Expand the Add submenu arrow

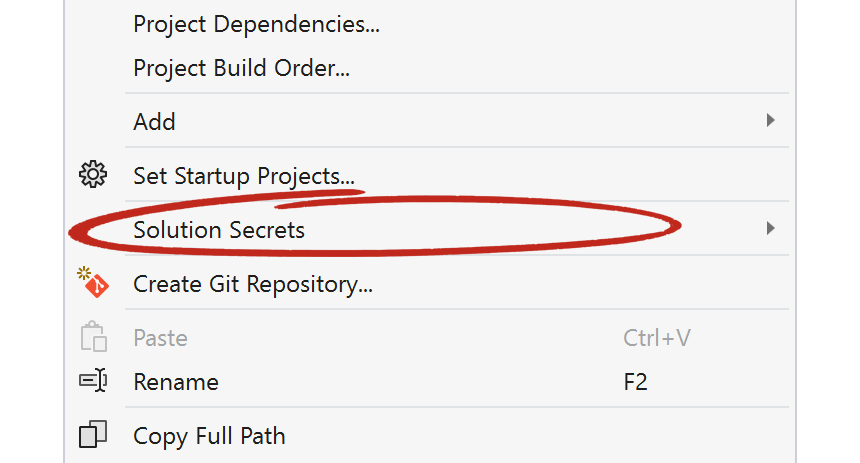pos(771,120)
